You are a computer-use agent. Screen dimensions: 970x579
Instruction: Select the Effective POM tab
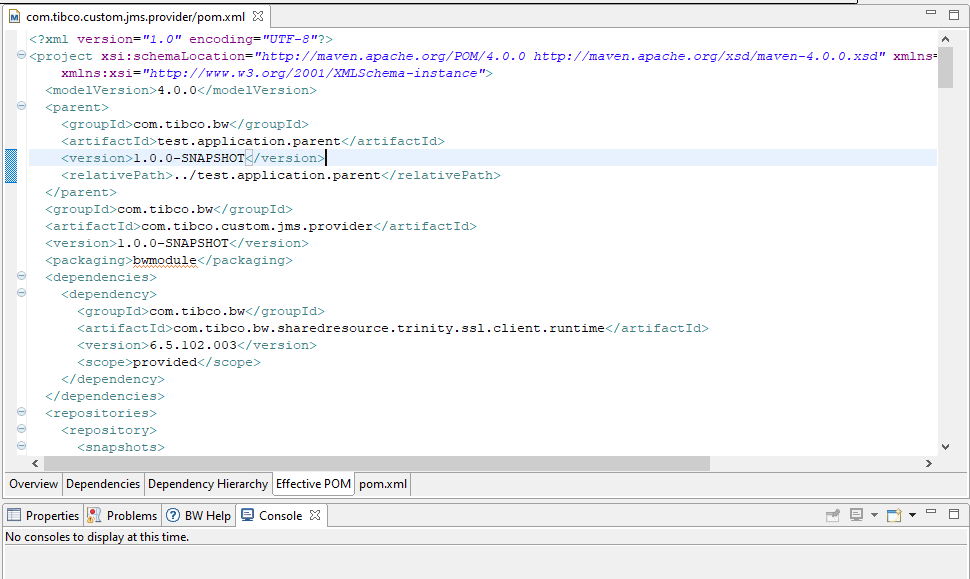click(313, 484)
